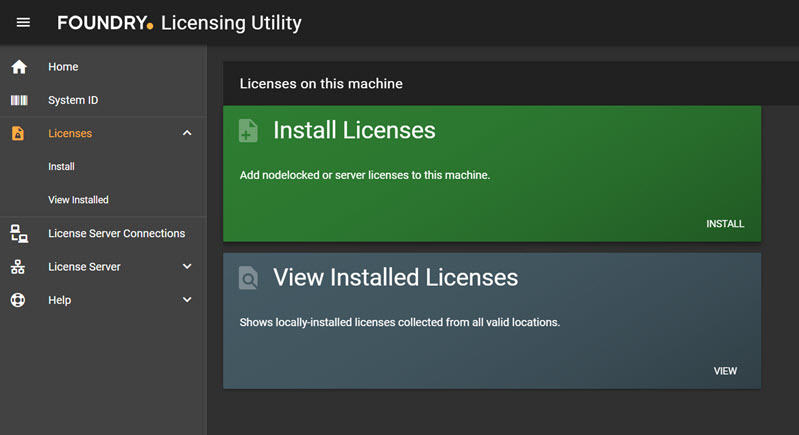
Task: Click the View Installed Licenses magnifier icon
Action: 248,277
